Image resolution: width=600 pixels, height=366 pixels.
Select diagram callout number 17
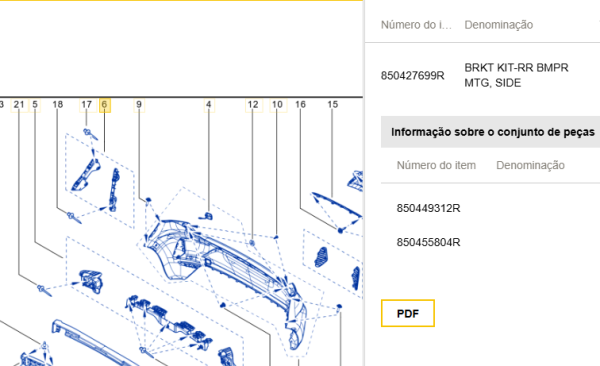pyautogui.click(x=87, y=105)
